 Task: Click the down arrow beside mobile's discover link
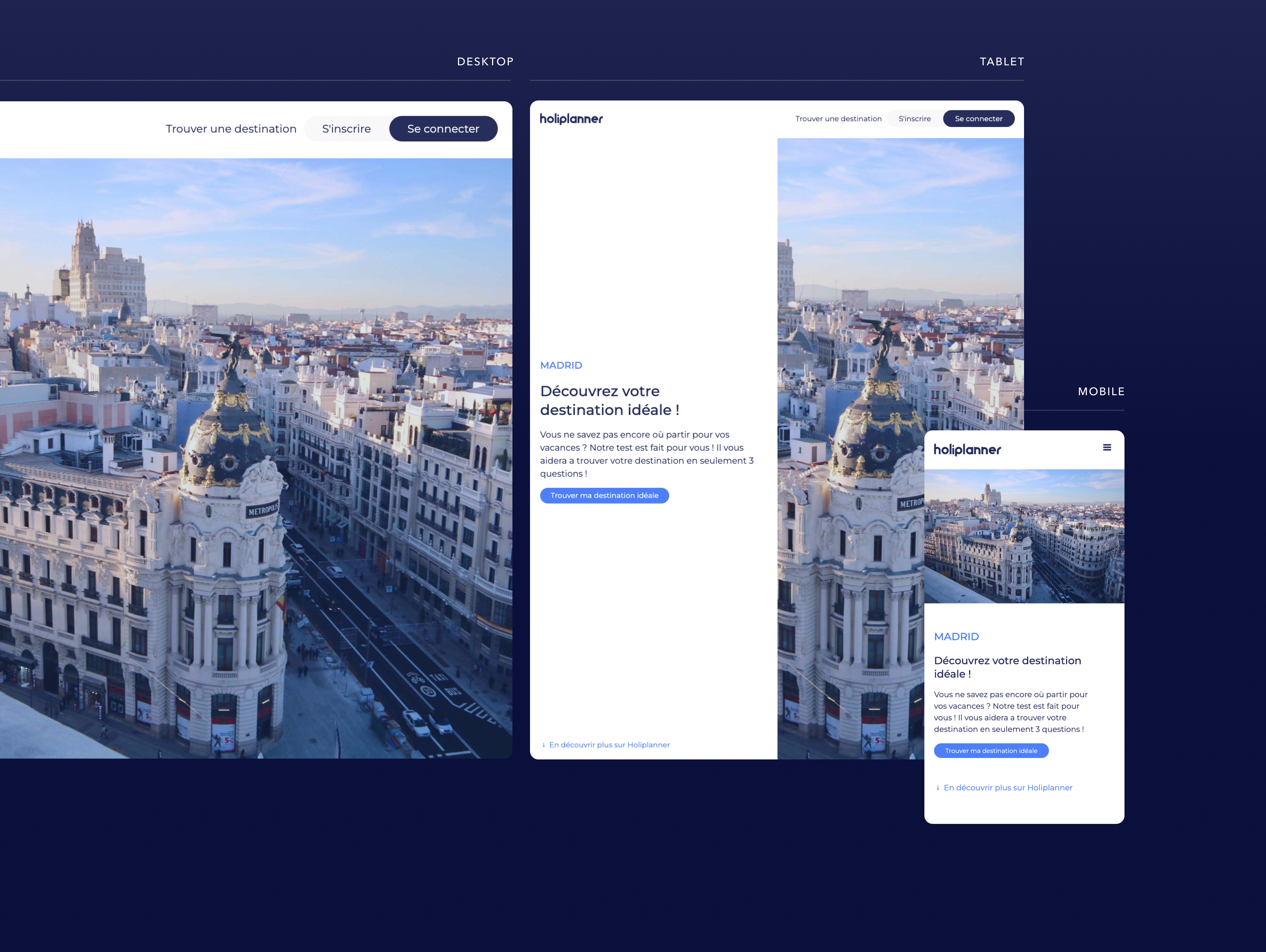click(937, 787)
